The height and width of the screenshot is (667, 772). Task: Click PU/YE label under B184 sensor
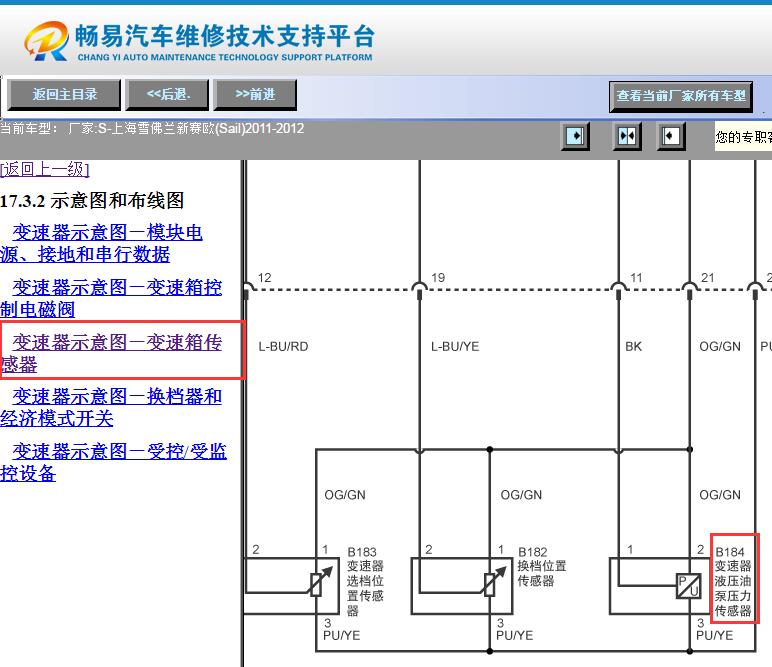(x=714, y=635)
